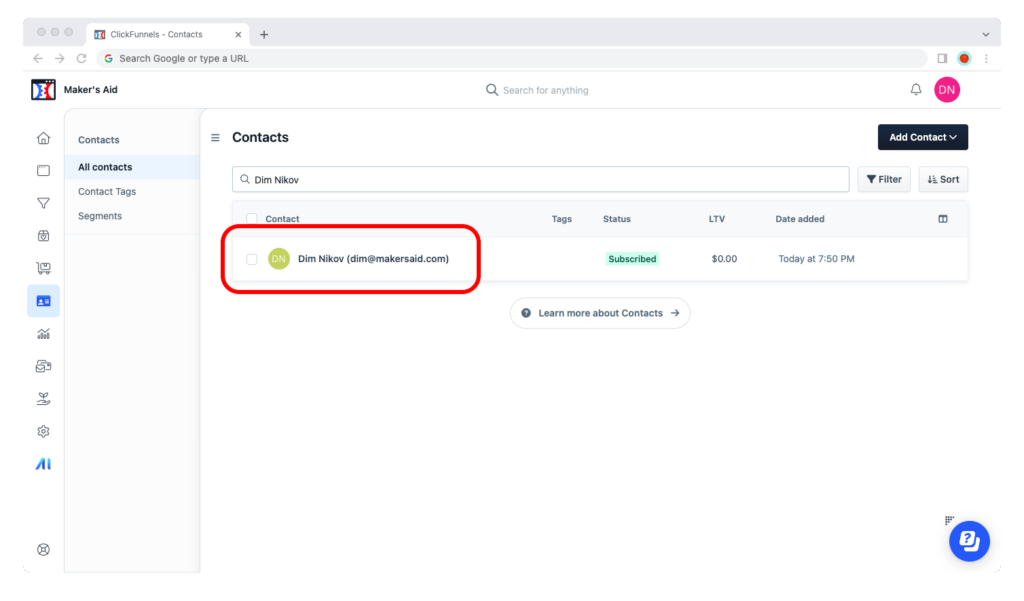Open the Sites window icon in the sidebar
This screenshot has width=1024, height=601.
[43, 171]
